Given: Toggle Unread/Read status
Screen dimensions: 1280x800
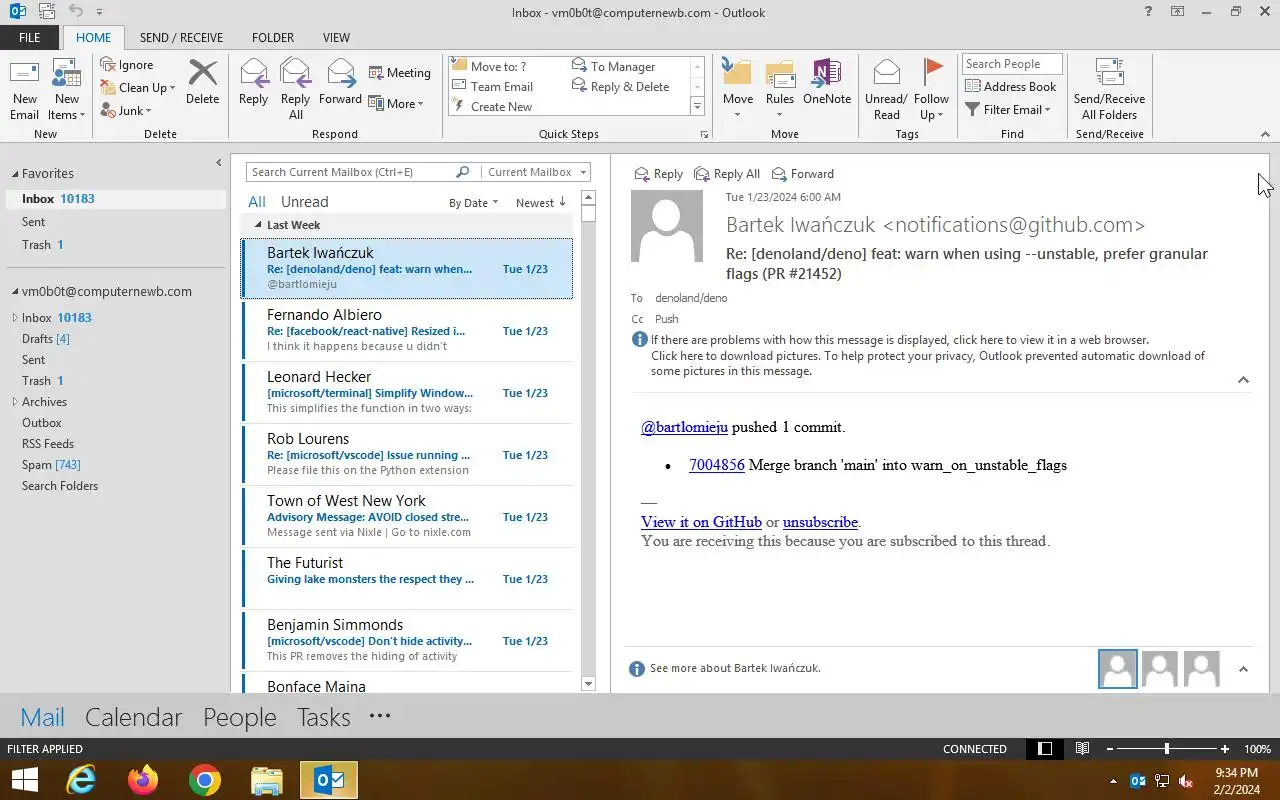Looking at the screenshot, I should tap(886, 90).
